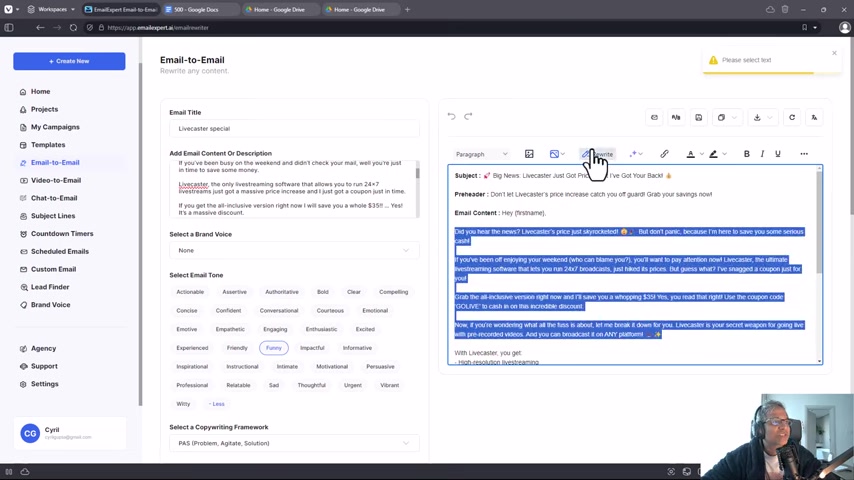Expand the media embed dropdown arrow
Screen dimensions: 854x480
click(563, 154)
